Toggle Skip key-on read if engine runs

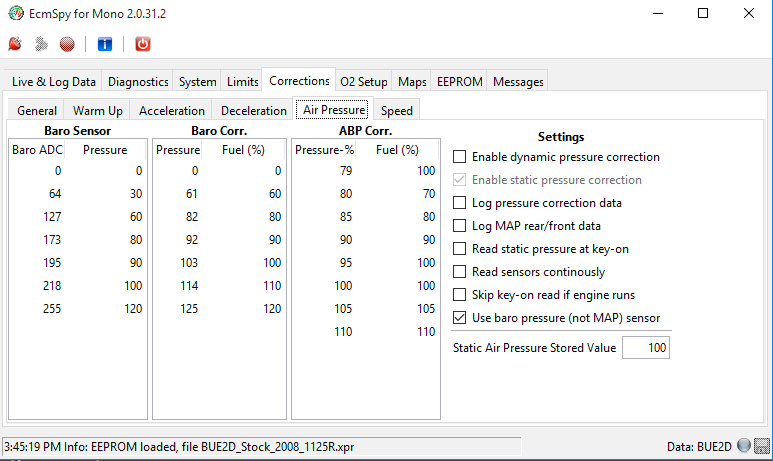[459, 295]
